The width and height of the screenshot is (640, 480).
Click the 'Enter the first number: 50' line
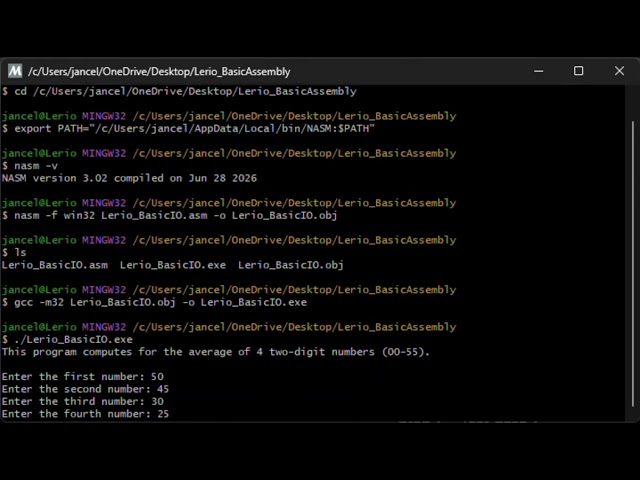click(83, 376)
